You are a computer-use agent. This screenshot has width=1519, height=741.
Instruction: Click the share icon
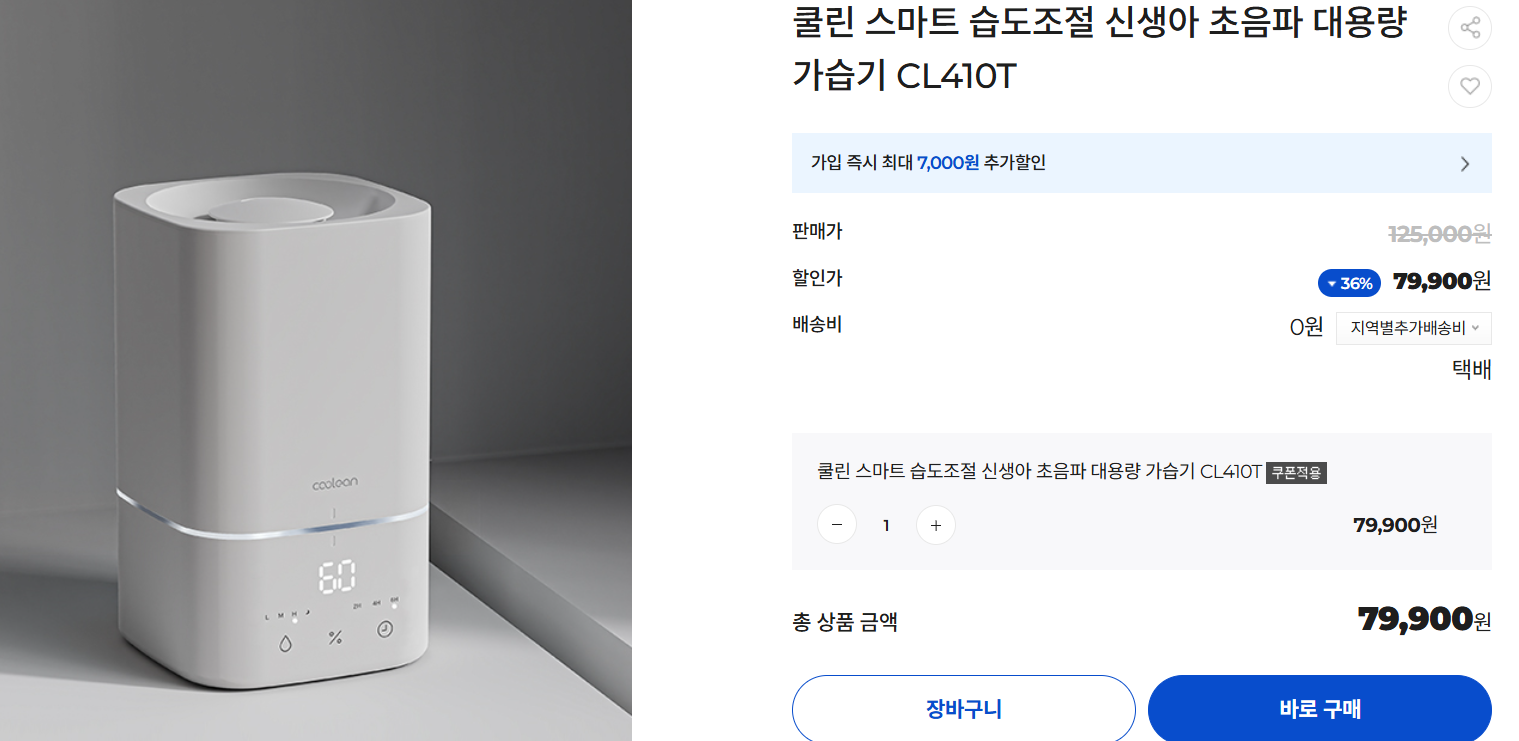pyautogui.click(x=1469, y=27)
